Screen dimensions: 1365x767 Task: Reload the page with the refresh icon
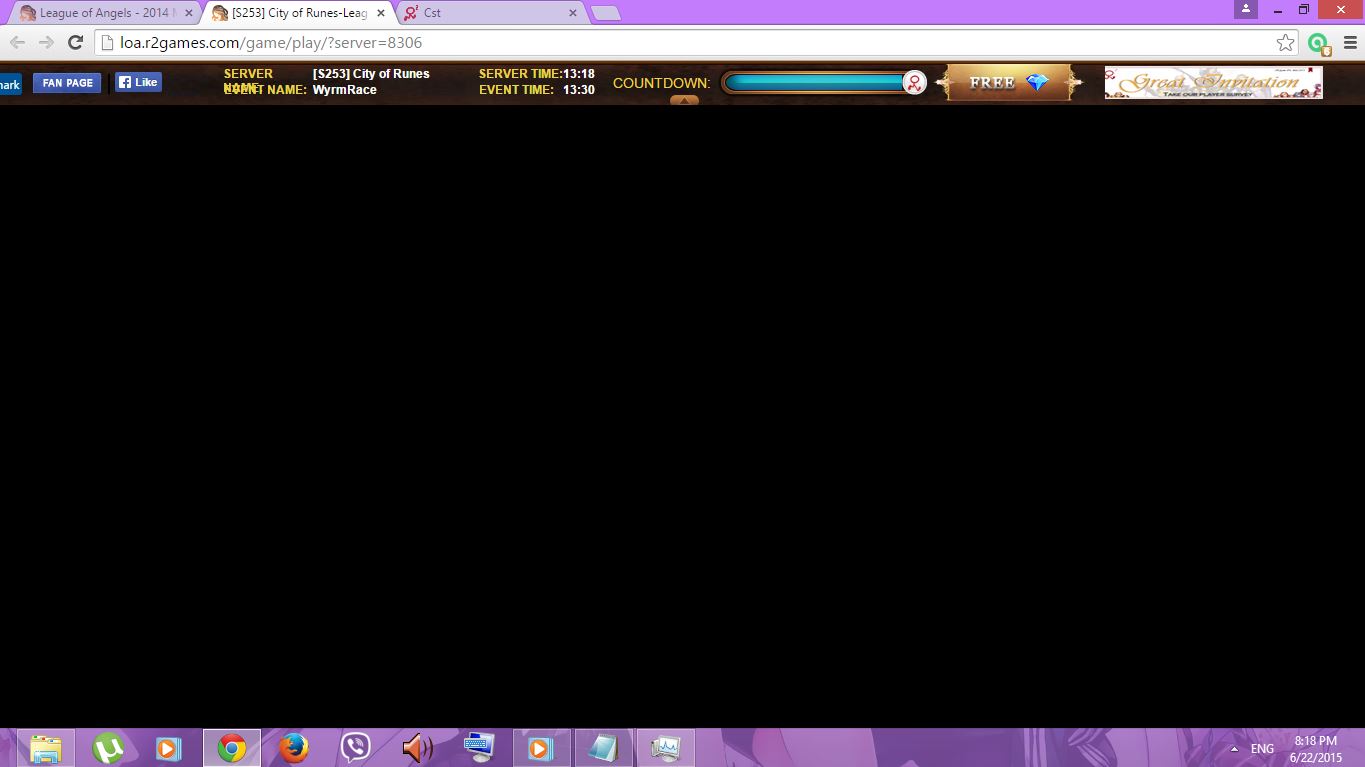click(x=75, y=42)
